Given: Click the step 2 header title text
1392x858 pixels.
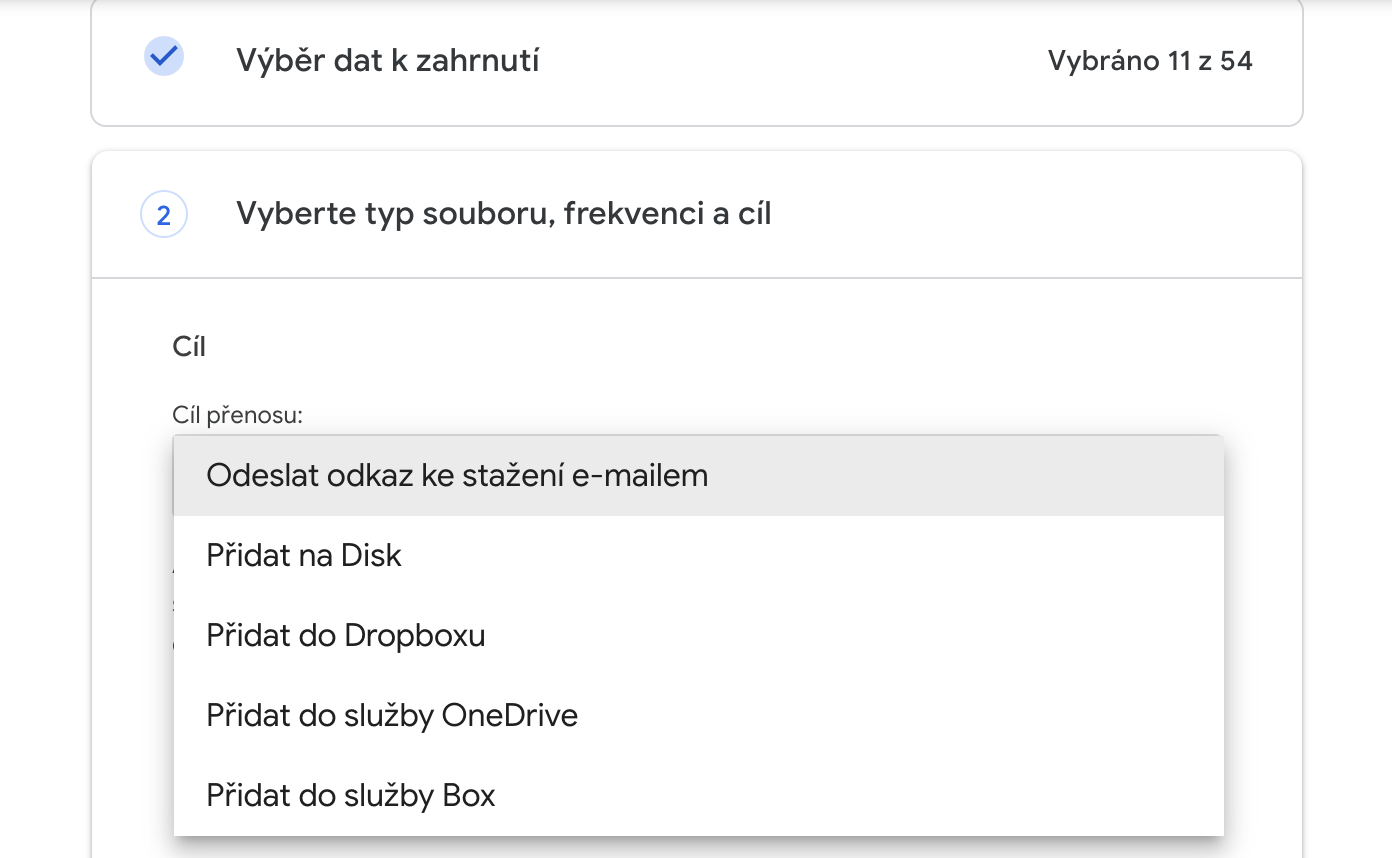Looking at the screenshot, I should point(503,214).
